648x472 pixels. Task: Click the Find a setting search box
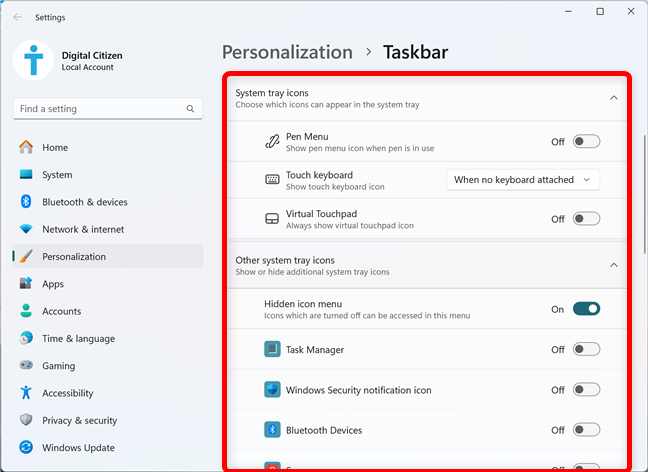(107, 109)
